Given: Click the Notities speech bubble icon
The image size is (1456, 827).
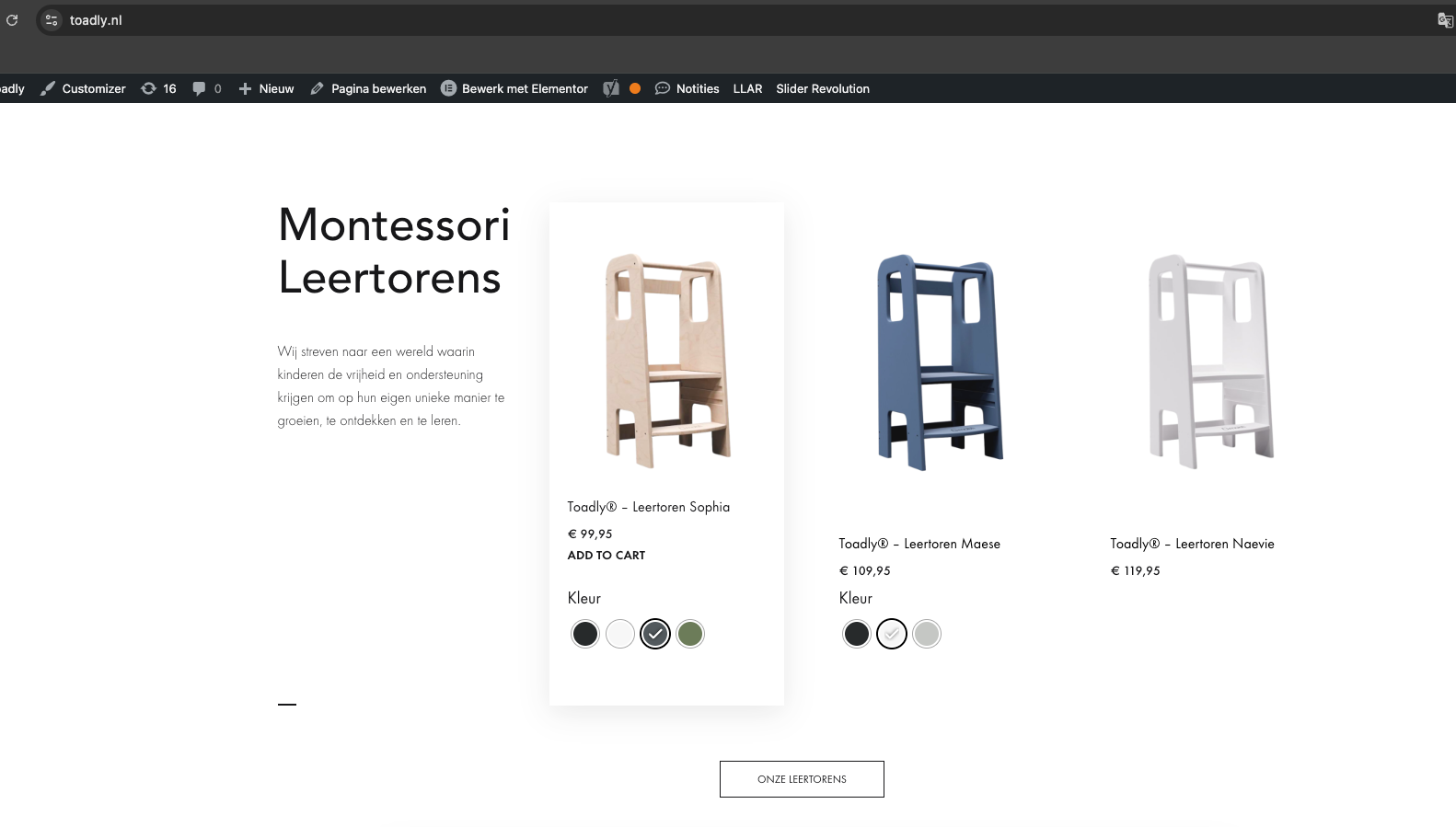Looking at the screenshot, I should point(662,88).
